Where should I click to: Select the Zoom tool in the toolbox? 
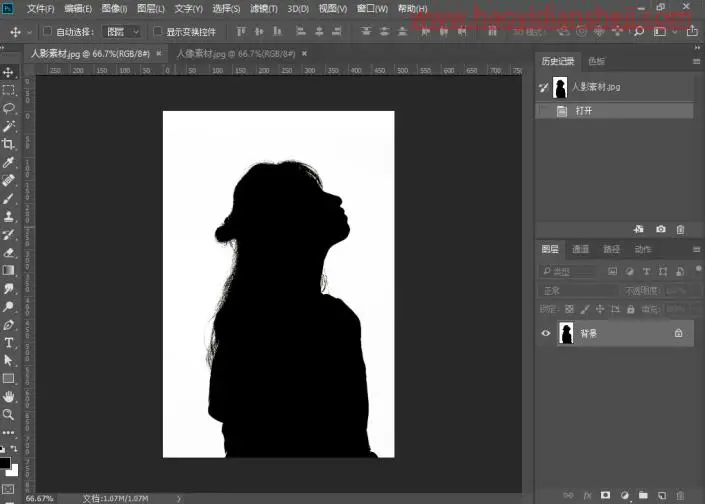click(8, 415)
